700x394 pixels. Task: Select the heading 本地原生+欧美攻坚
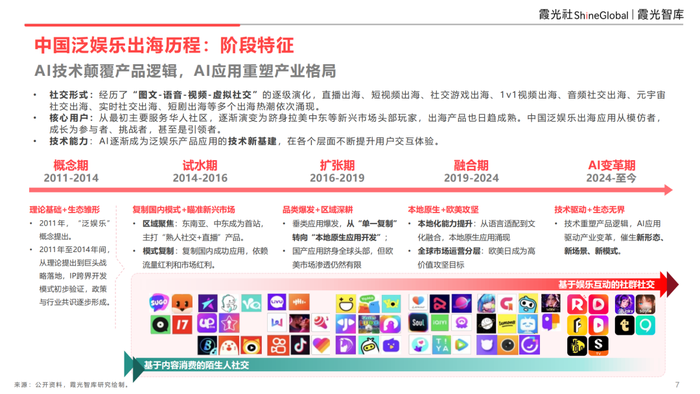pos(443,209)
